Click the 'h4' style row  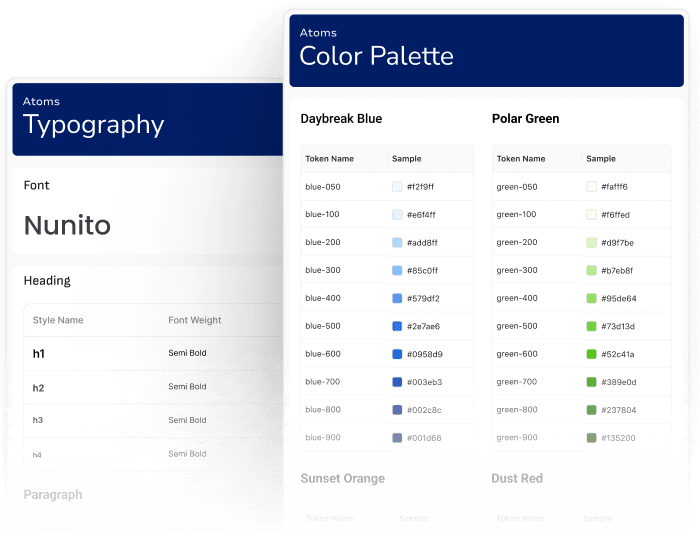pos(153,454)
